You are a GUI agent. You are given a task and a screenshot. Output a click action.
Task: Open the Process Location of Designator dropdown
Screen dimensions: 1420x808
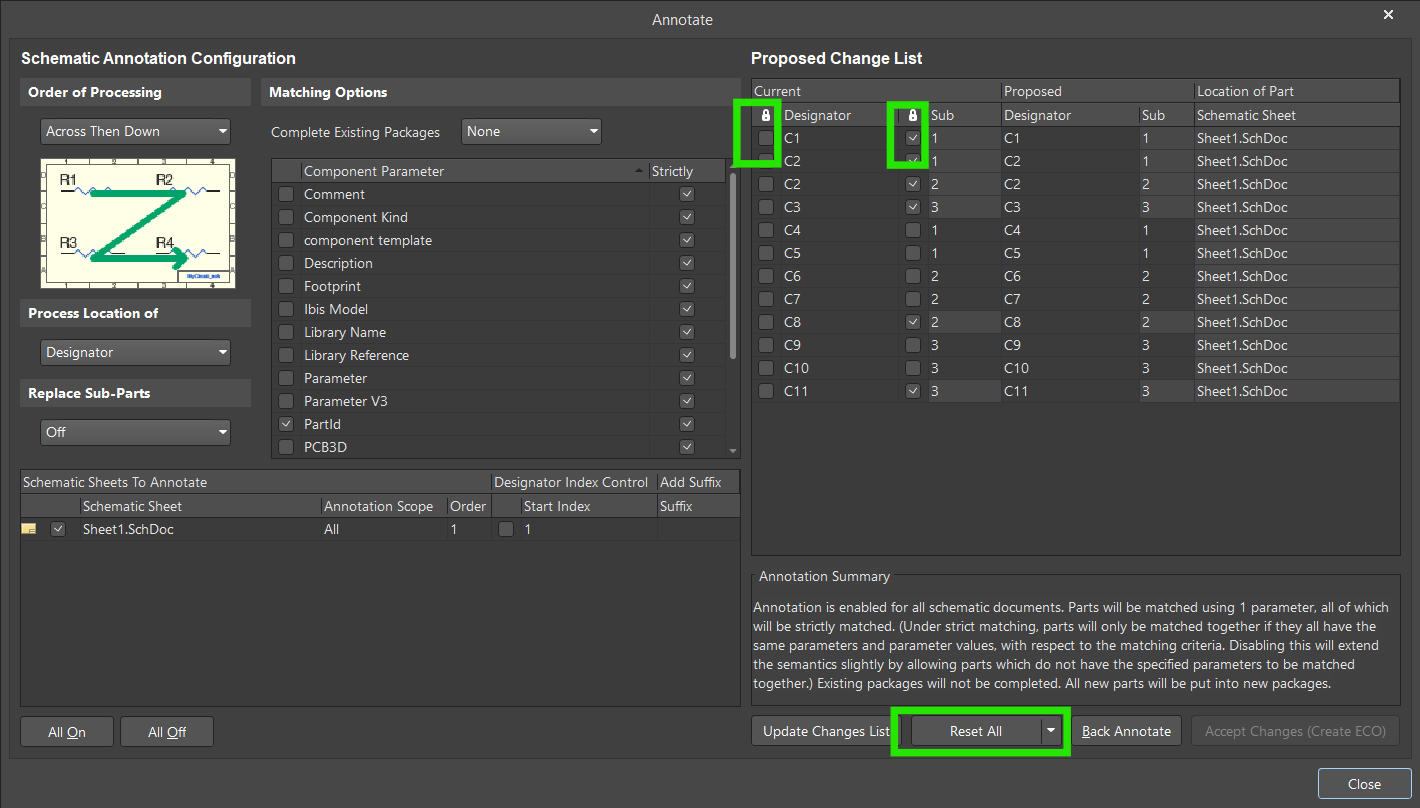[x=136, y=352]
